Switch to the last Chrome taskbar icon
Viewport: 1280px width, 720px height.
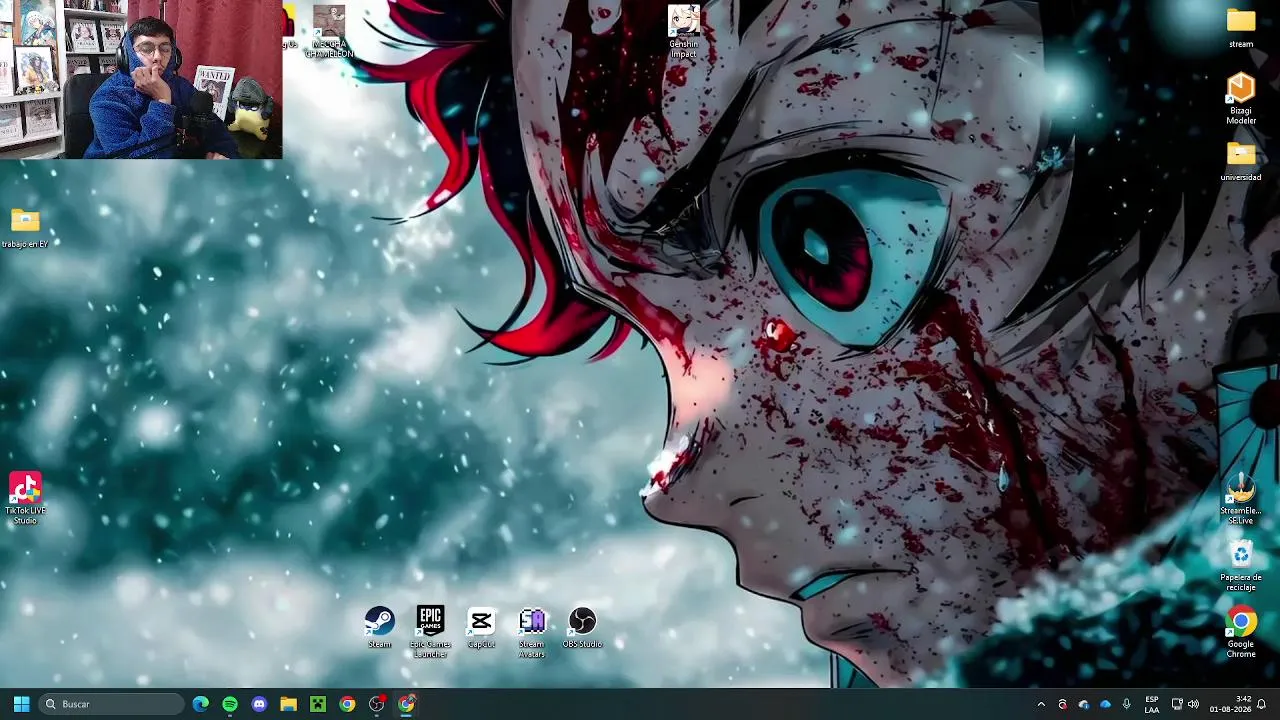point(406,704)
